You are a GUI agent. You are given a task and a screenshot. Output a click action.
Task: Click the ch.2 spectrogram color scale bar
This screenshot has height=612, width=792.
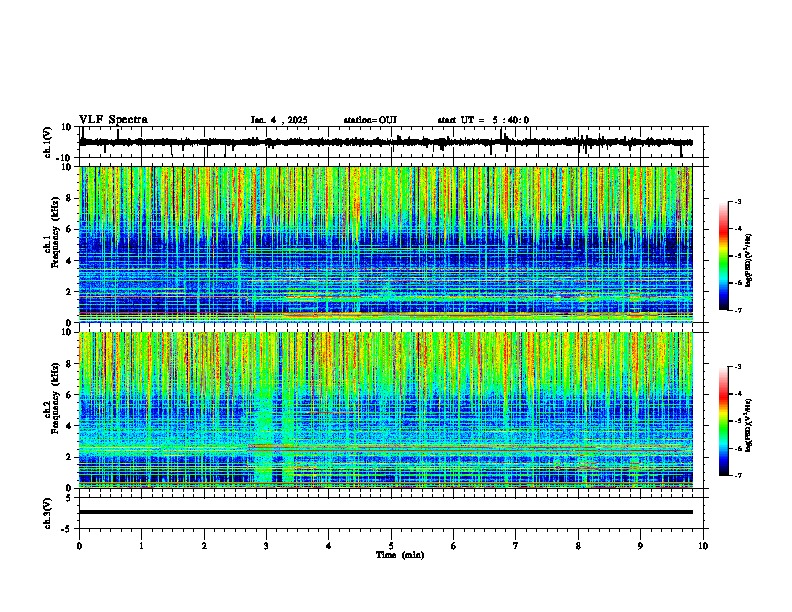click(x=723, y=421)
